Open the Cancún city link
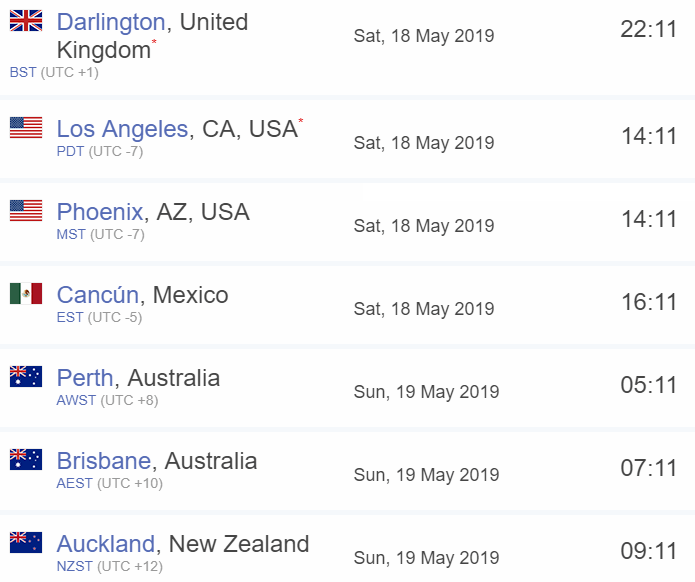The height and width of the screenshot is (582, 695). point(98,295)
